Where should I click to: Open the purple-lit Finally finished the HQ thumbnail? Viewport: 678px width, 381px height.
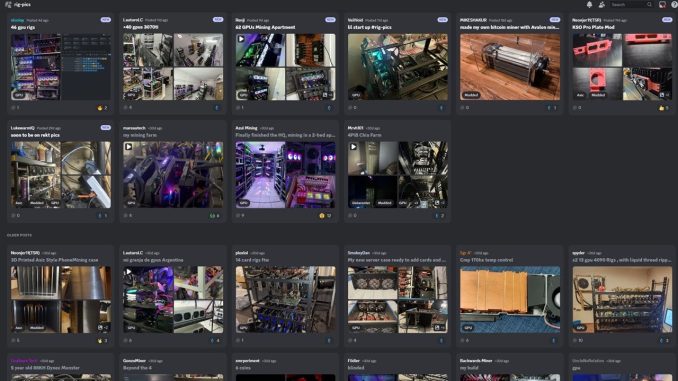(x=285, y=175)
